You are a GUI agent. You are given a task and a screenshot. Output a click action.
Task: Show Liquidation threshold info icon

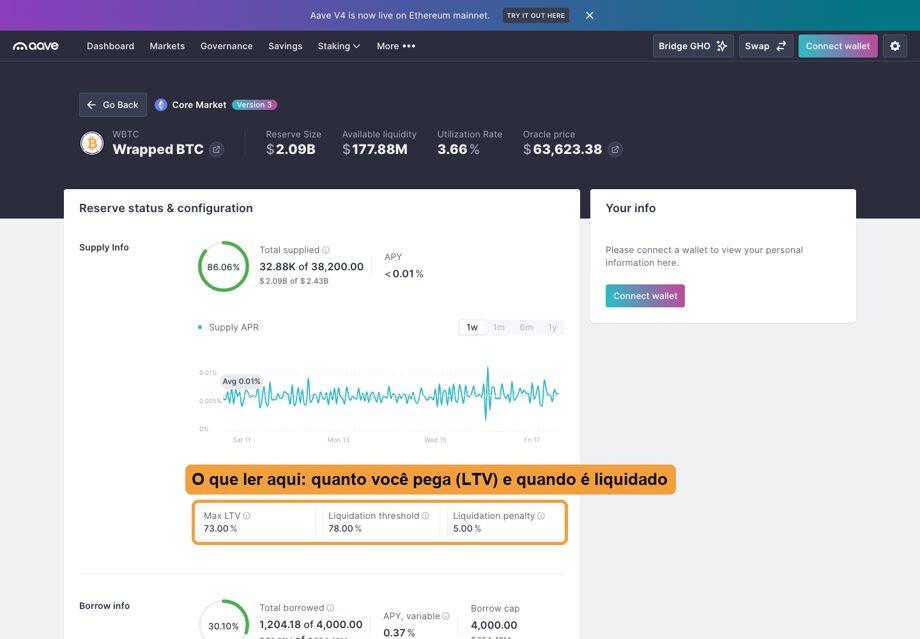coord(425,516)
